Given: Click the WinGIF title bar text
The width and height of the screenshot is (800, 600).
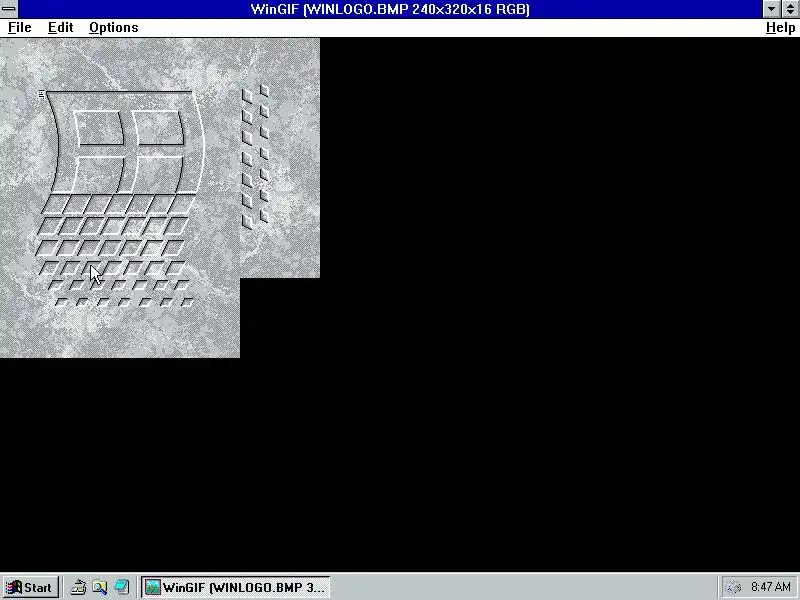Looking at the screenshot, I should coord(390,9).
